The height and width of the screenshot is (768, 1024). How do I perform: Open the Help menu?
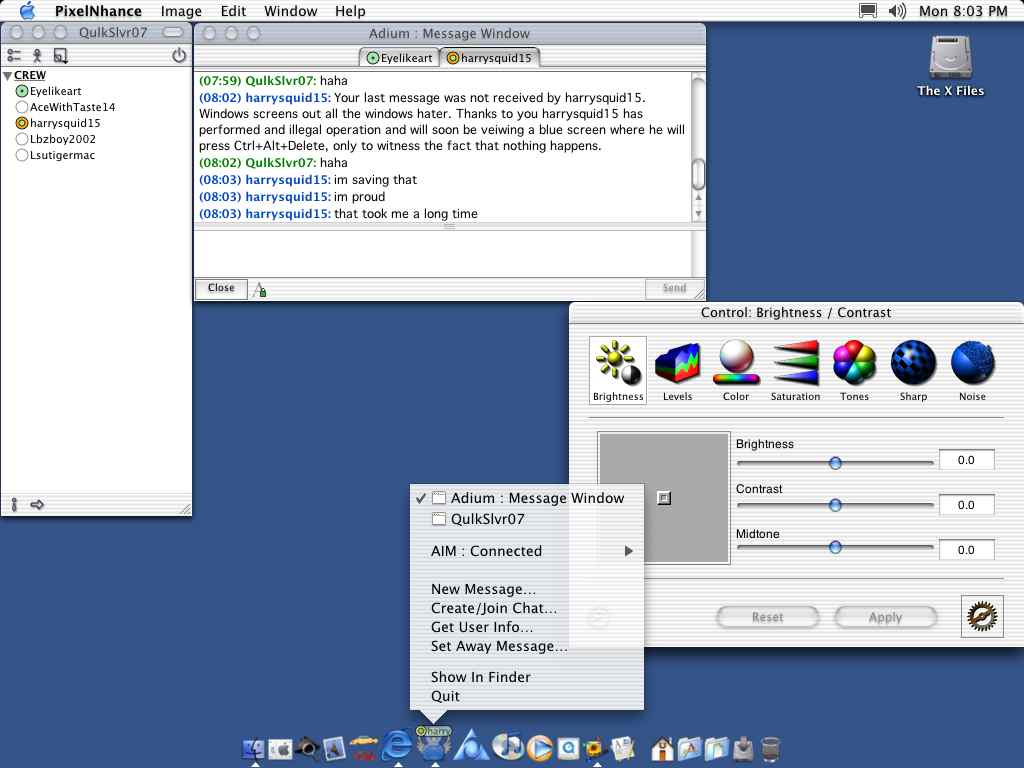350,11
